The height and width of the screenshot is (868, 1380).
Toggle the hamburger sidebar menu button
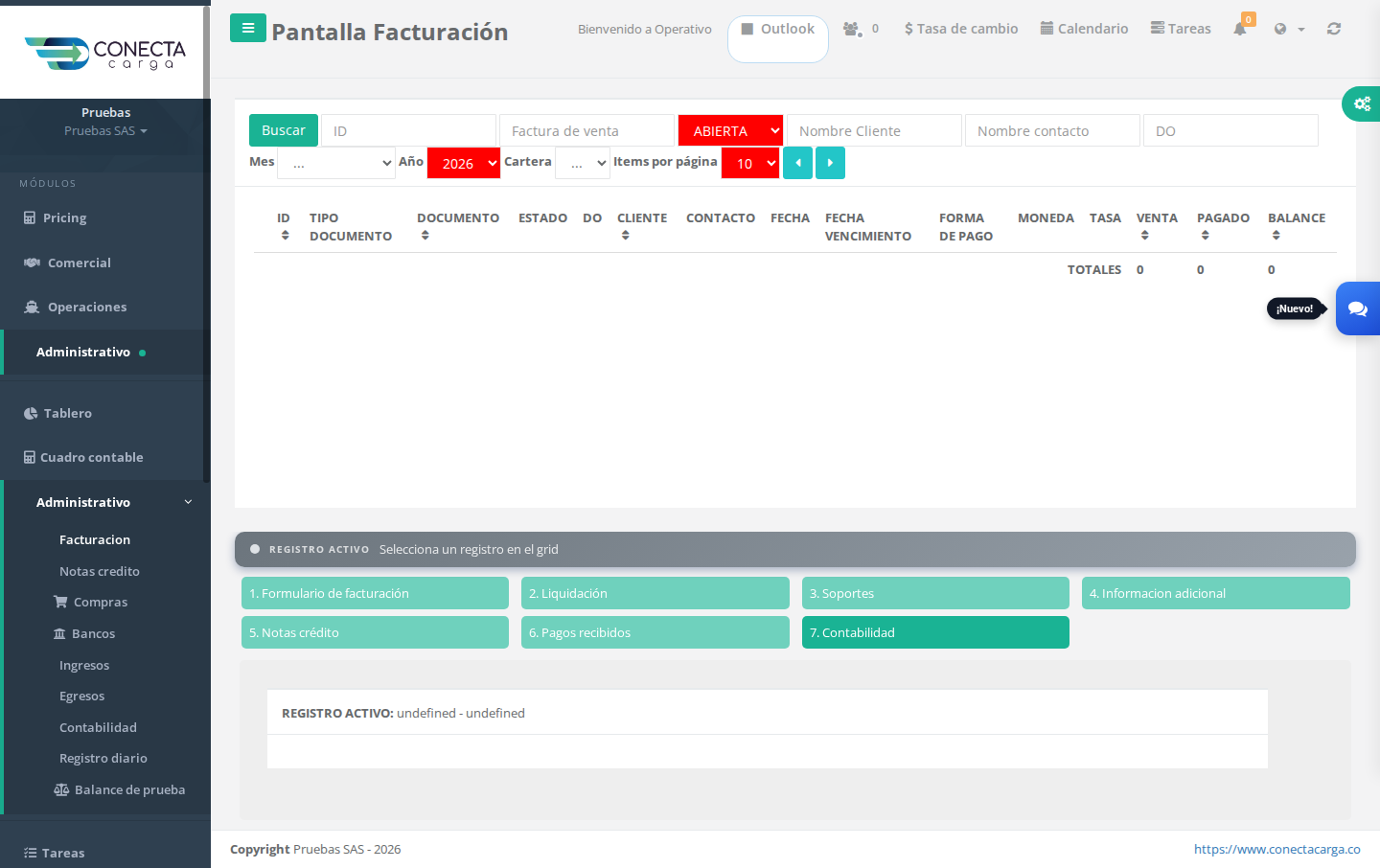coord(247,28)
